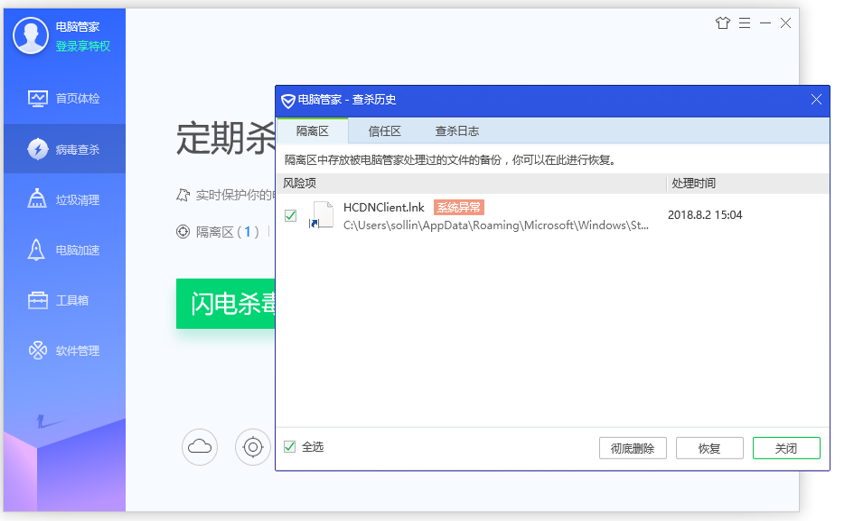Click the target scan icon beside cloud
This screenshot has height=521, width=843.
[x=253, y=446]
